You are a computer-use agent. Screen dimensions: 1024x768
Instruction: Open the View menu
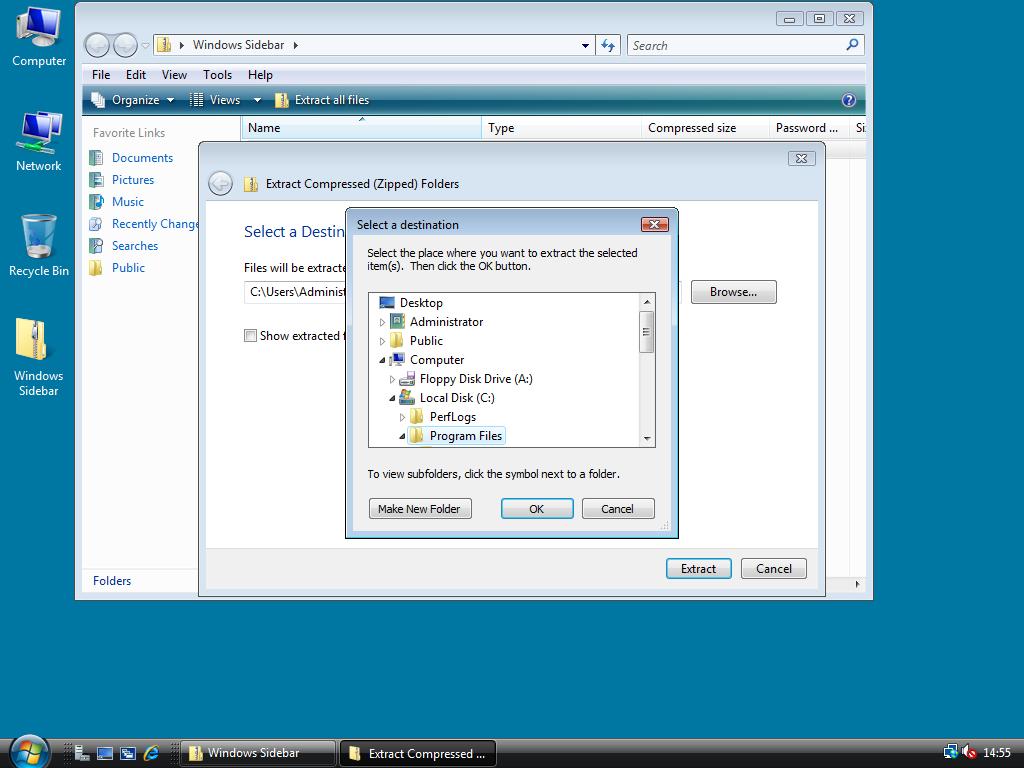[x=174, y=74]
